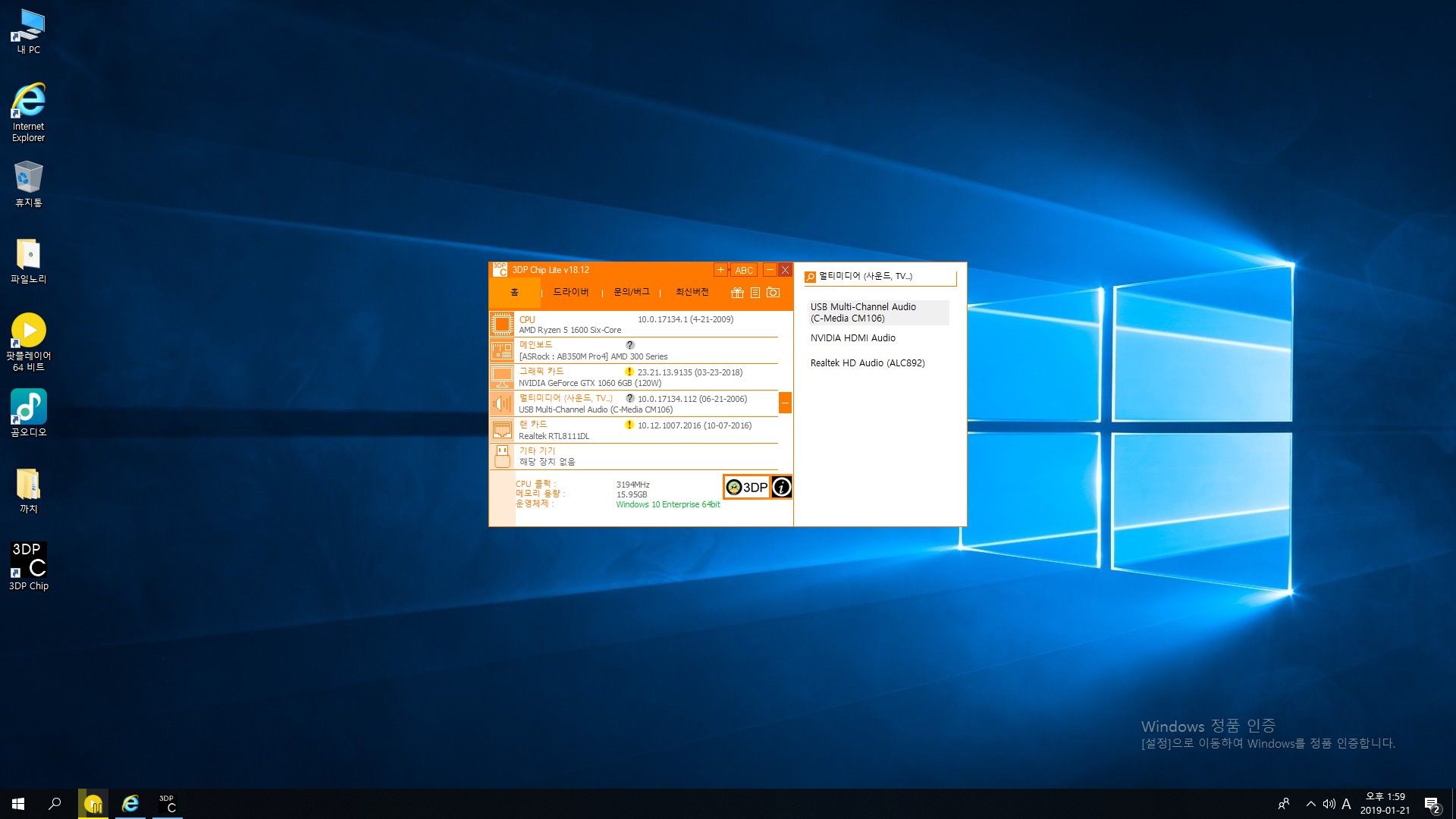
Task: Open the document list icon in 3DP Chip toolbar
Action: click(x=755, y=293)
